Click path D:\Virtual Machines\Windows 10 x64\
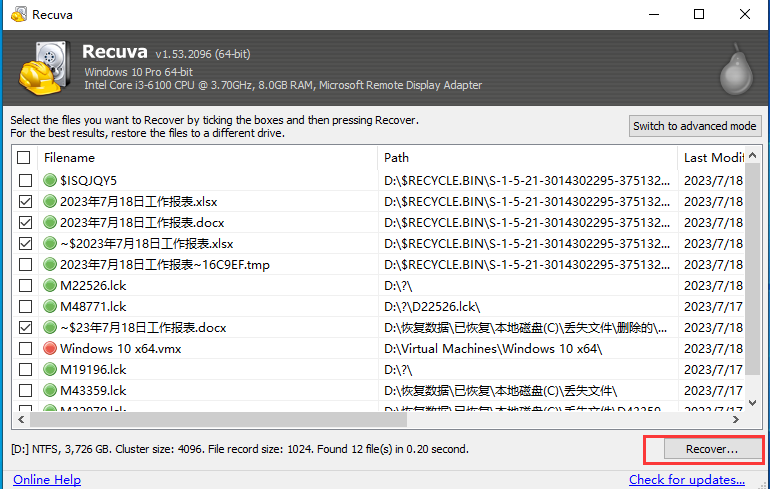The width and height of the screenshot is (770, 489). coord(493,349)
